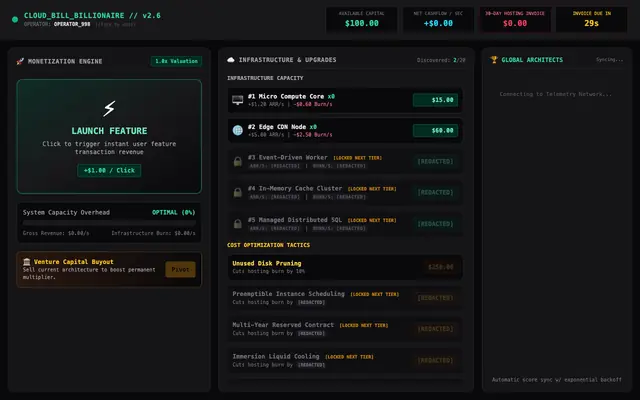This screenshot has width=640, height=400.
Task: Click the lock icon on Event-Driven Worker
Action: 238,162
